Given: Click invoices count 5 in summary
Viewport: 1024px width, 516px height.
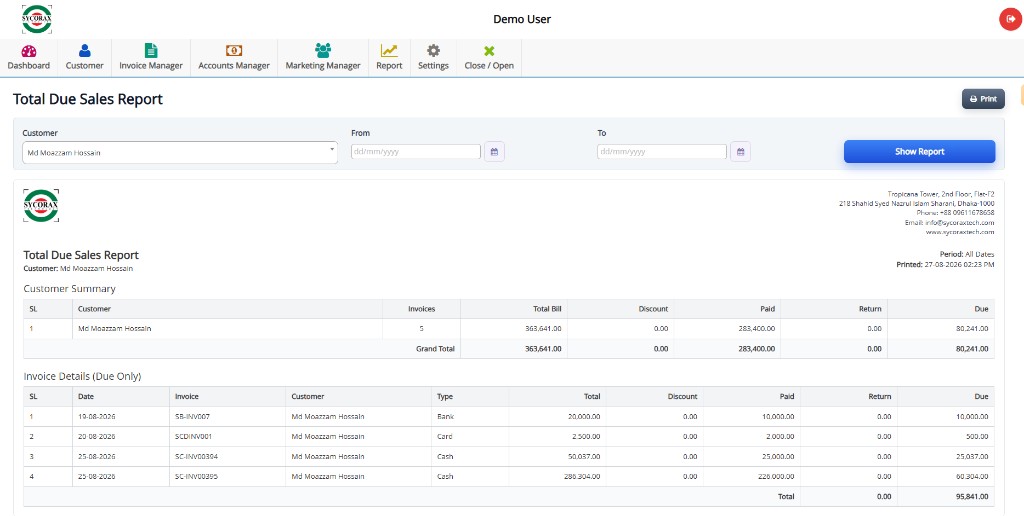Looking at the screenshot, I should (x=421, y=329).
